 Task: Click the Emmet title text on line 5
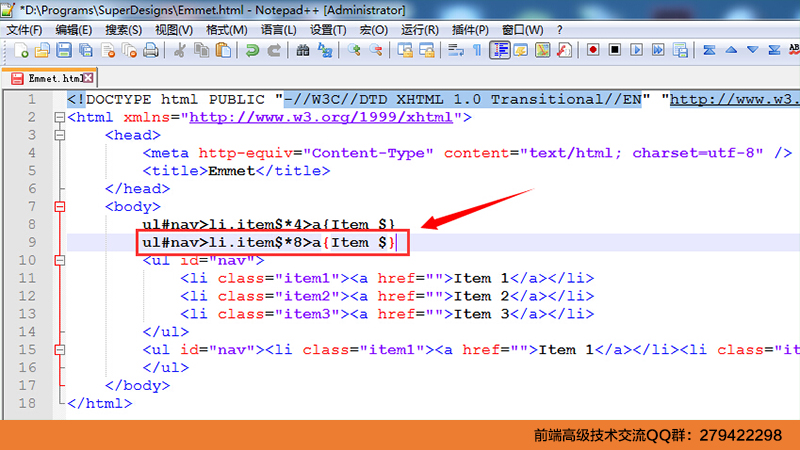coord(231,171)
